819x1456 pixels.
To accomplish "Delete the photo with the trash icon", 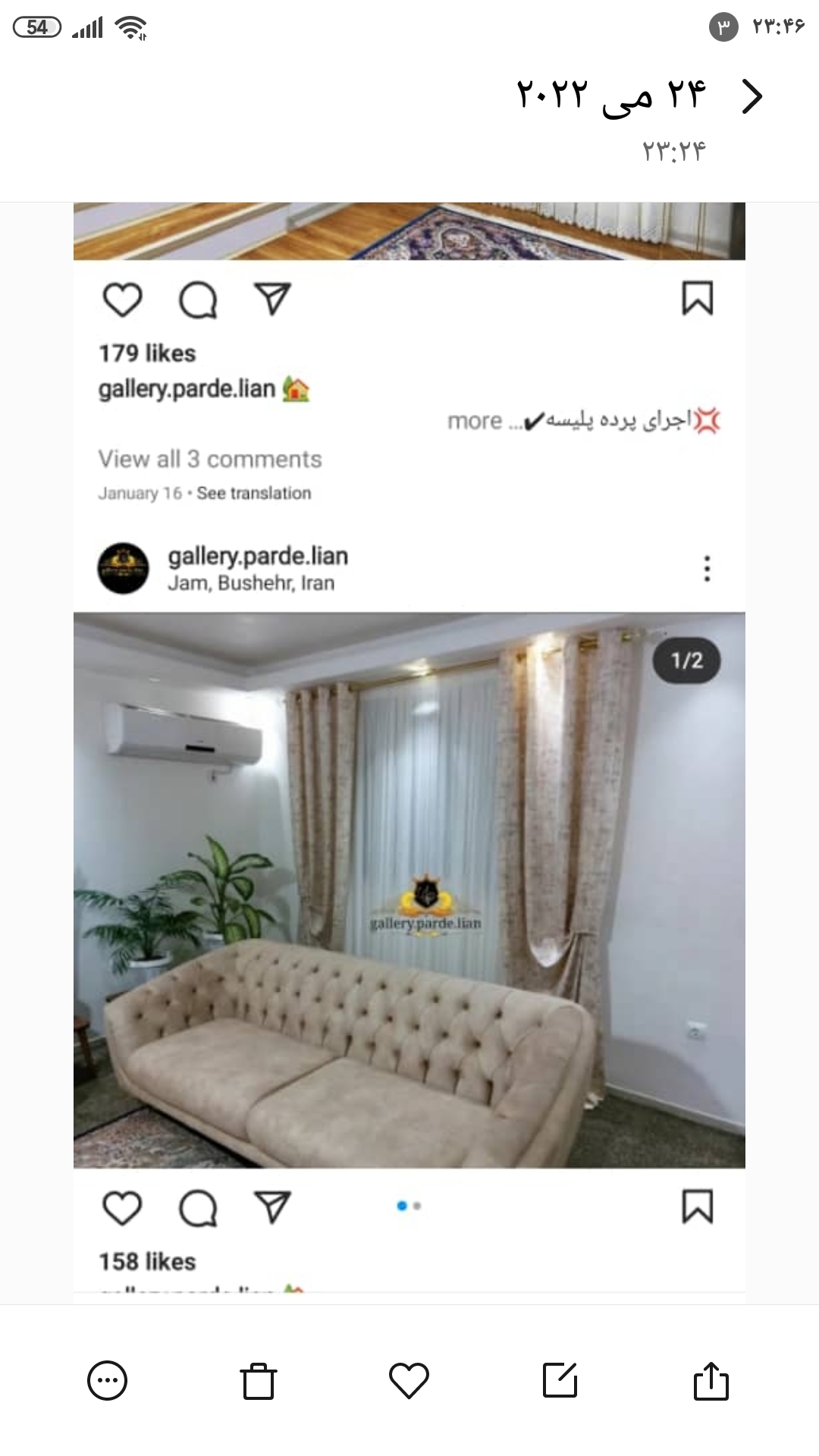I will point(258,1381).
